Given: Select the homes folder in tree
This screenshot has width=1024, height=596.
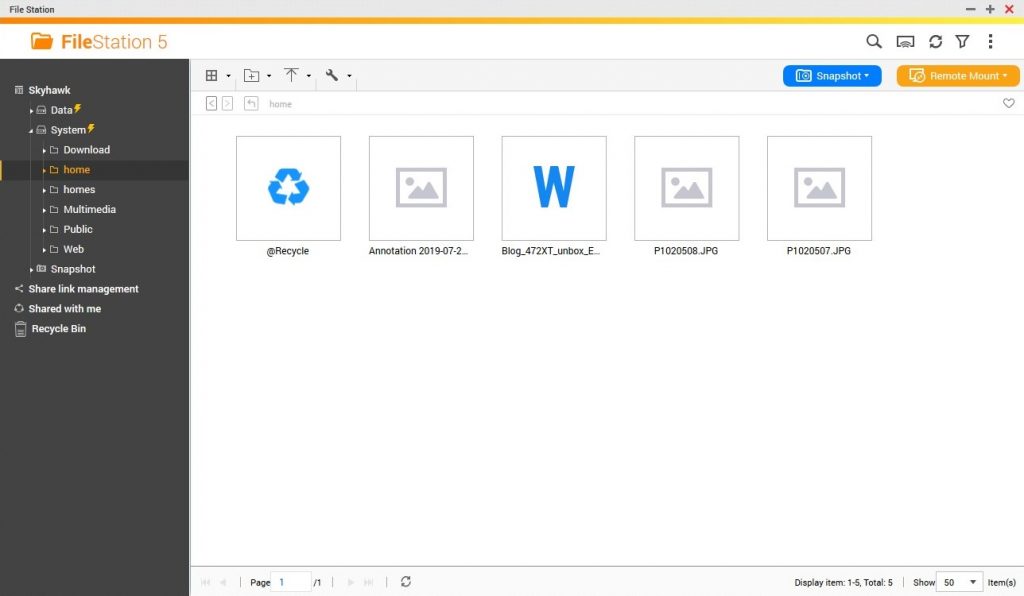Looking at the screenshot, I should click(79, 189).
